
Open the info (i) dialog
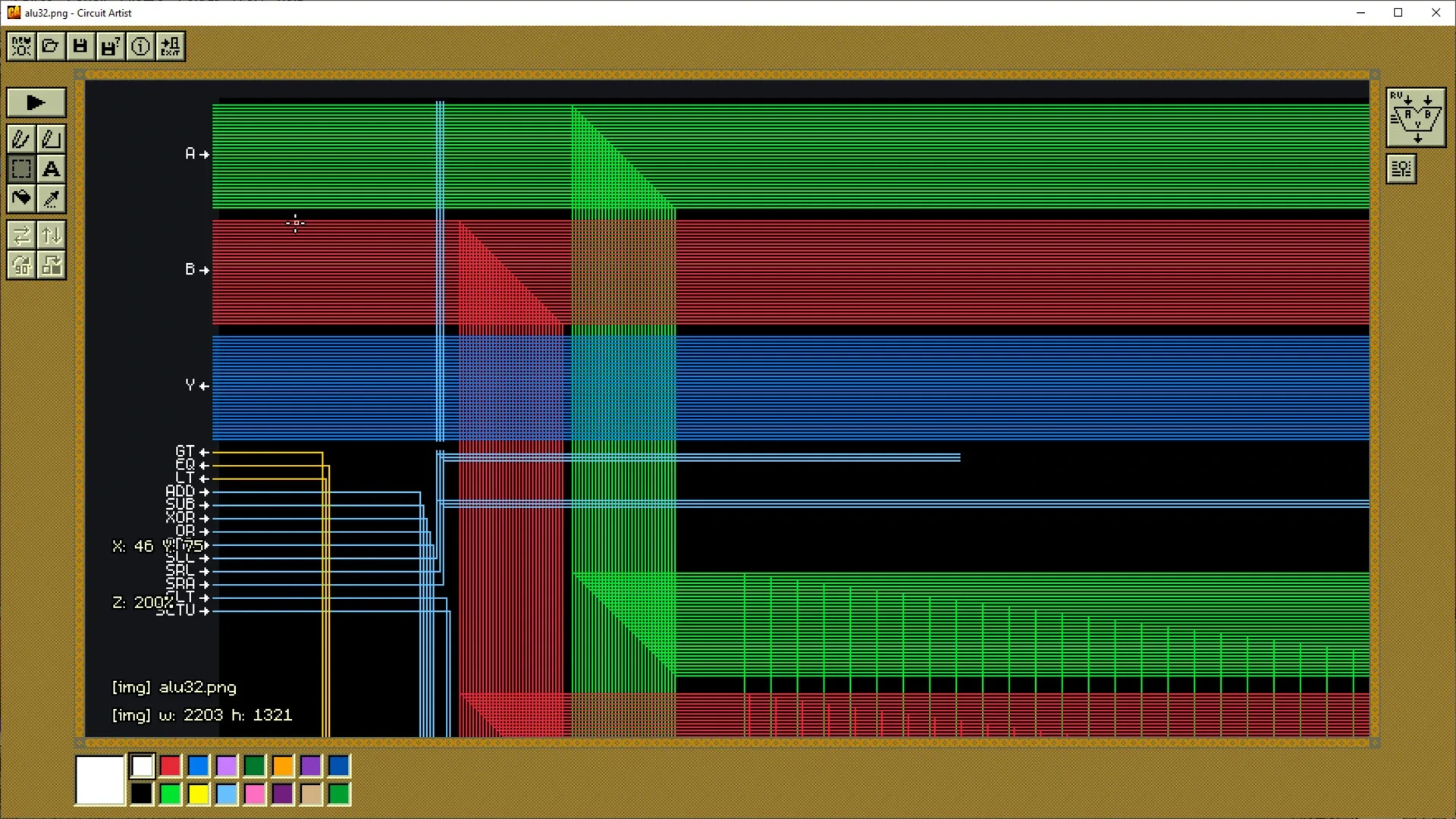click(x=140, y=46)
